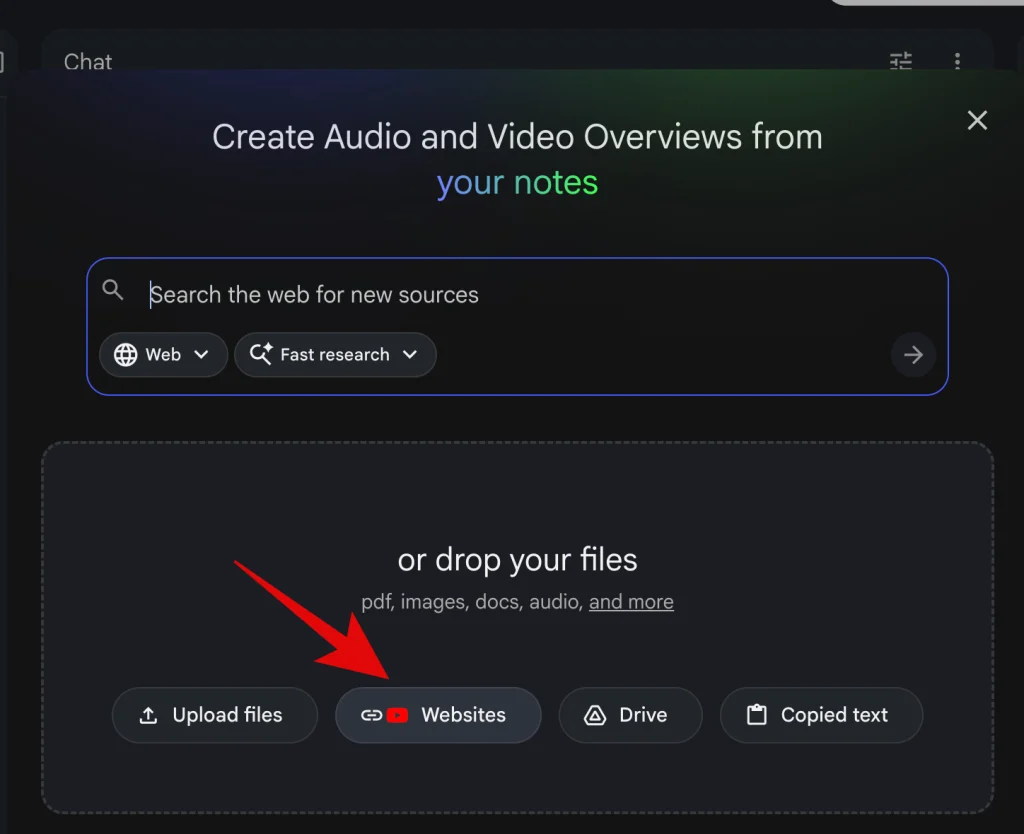This screenshot has height=834, width=1024.
Task: Click the chain link icon beside Websites
Action: (371, 716)
